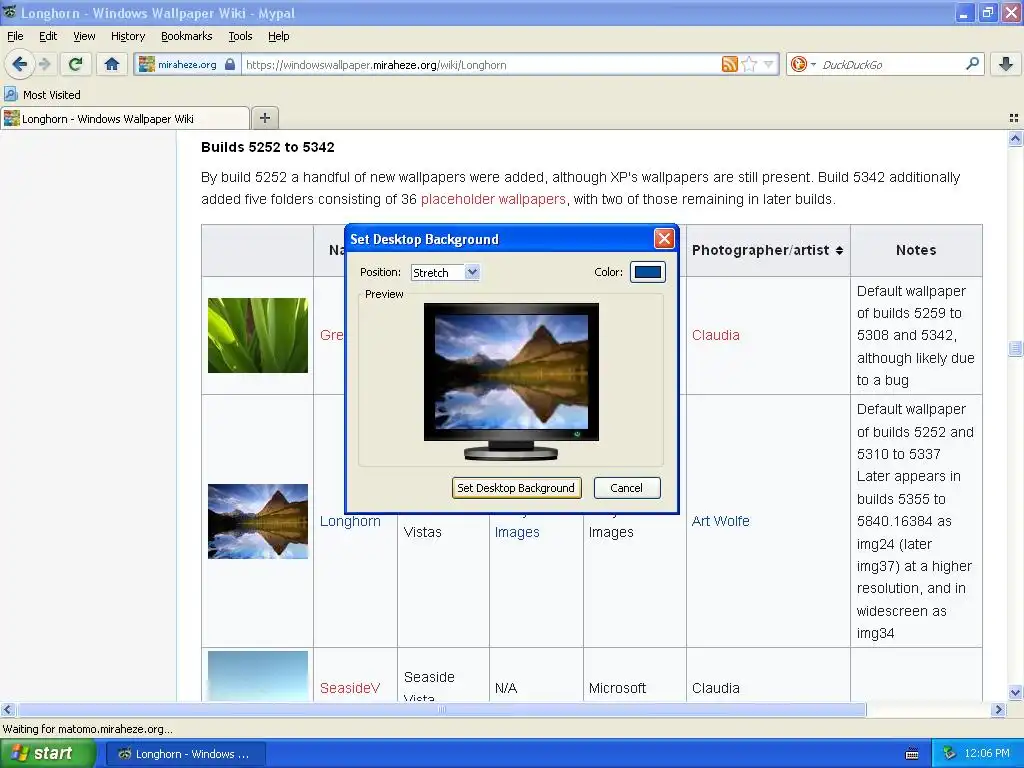Open the Art Wolfe link
Image resolution: width=1024 pixels, height=768 pixels.
(720, 521)
